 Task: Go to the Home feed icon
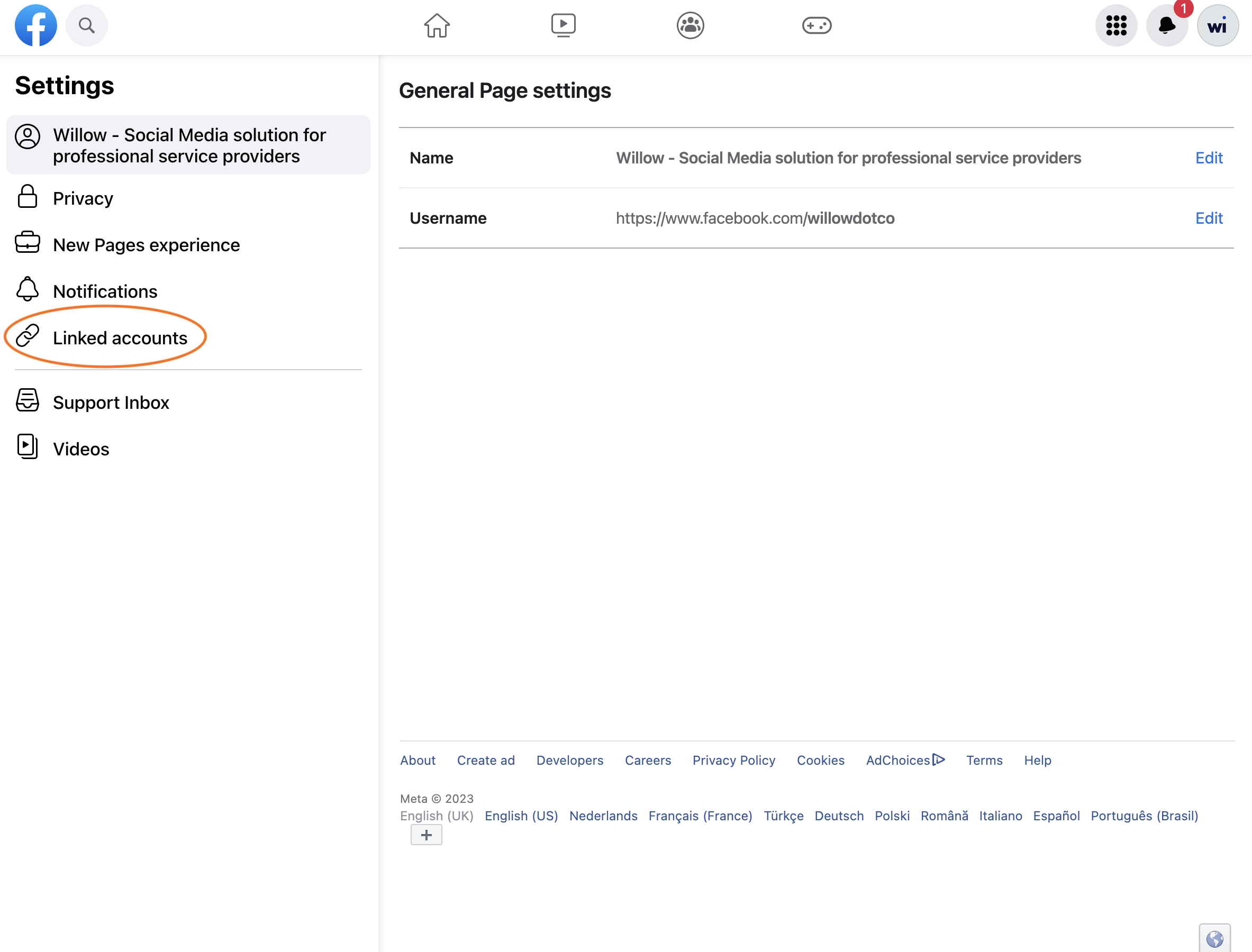pos(437,25)
